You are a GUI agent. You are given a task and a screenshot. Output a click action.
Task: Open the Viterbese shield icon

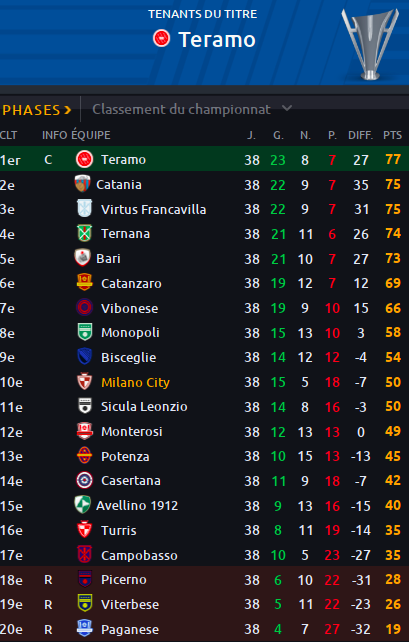85,604
